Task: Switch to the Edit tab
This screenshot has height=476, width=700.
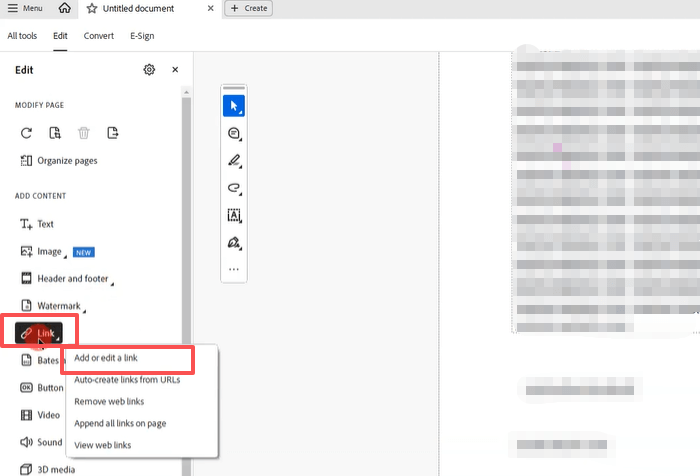Action: tap(60, 36)
